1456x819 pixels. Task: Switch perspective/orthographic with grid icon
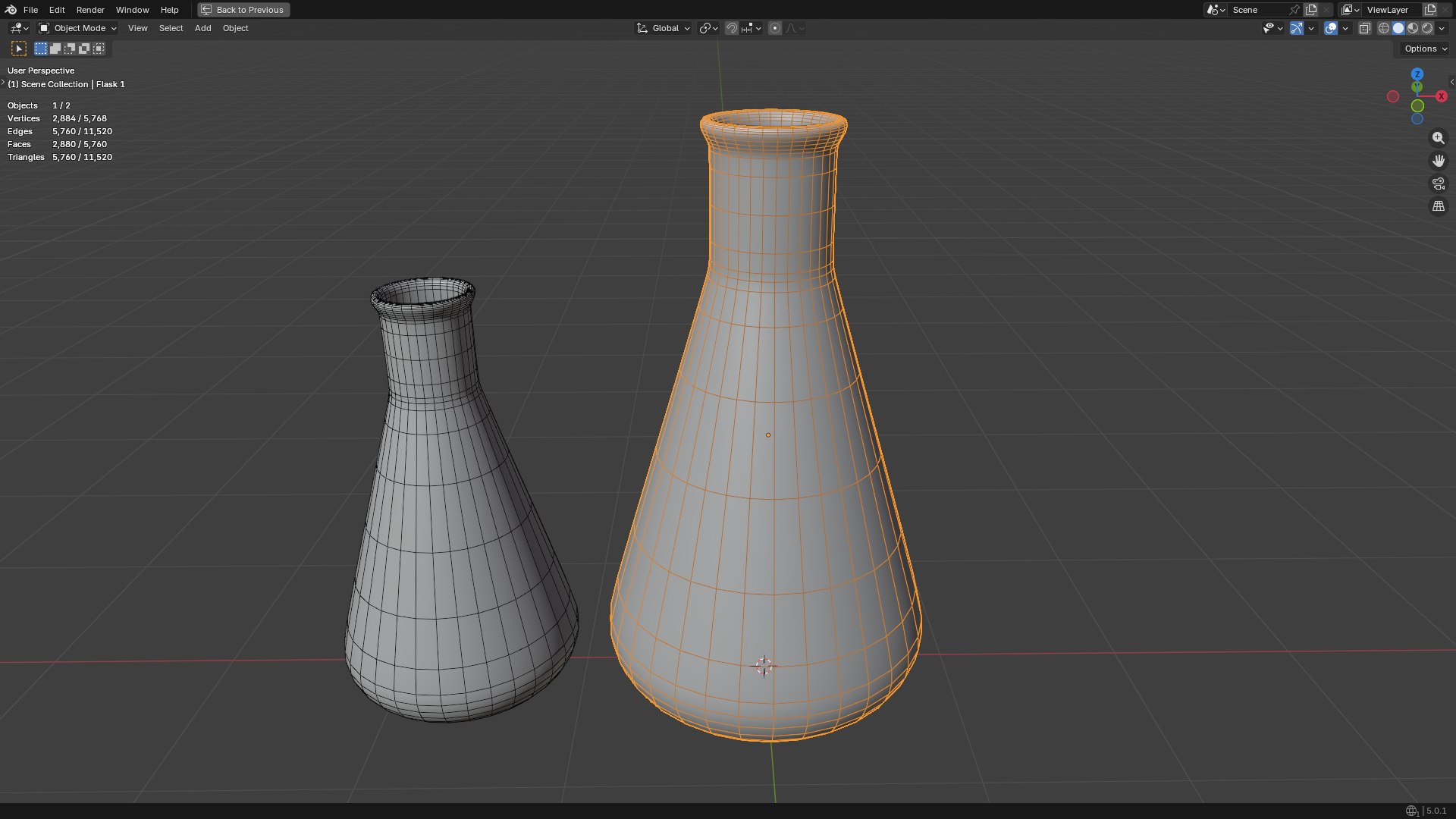point(1438,206)
